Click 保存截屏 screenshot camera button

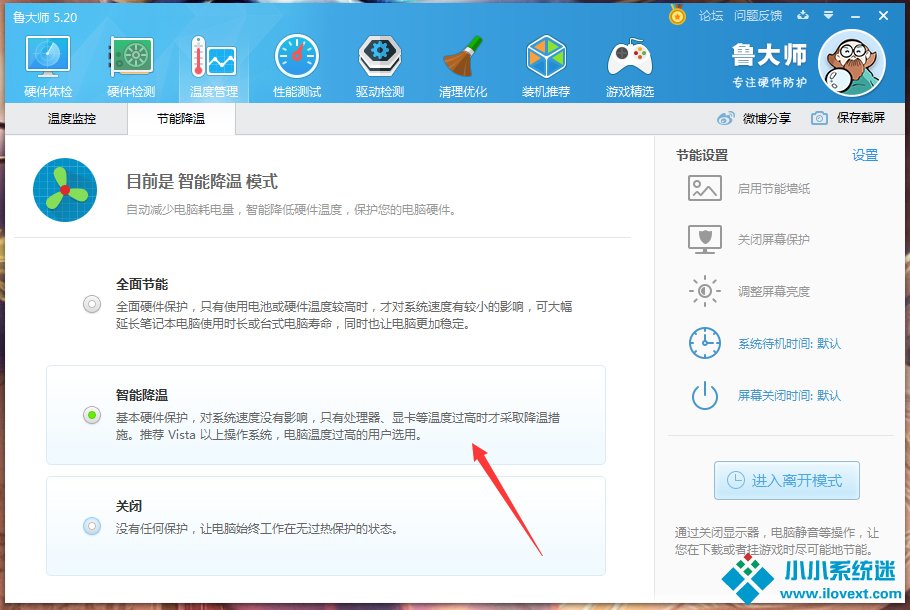[848, 118]
